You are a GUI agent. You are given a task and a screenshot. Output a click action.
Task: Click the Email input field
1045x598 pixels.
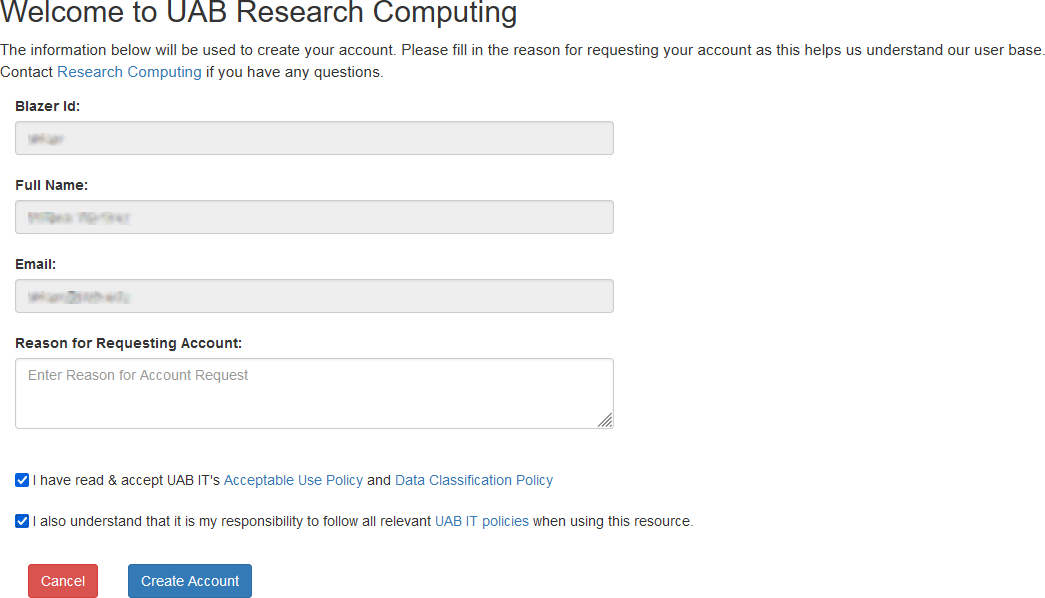coord(313,295)
